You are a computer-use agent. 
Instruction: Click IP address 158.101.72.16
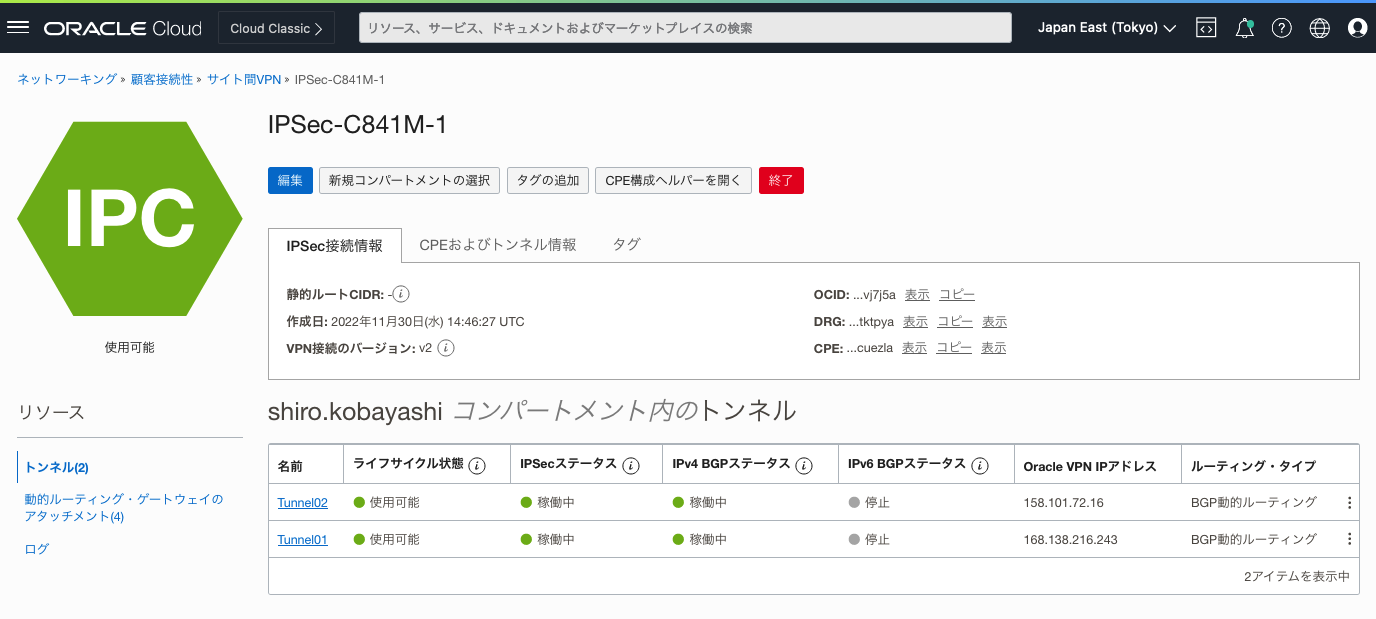[x=1064, y=503]
